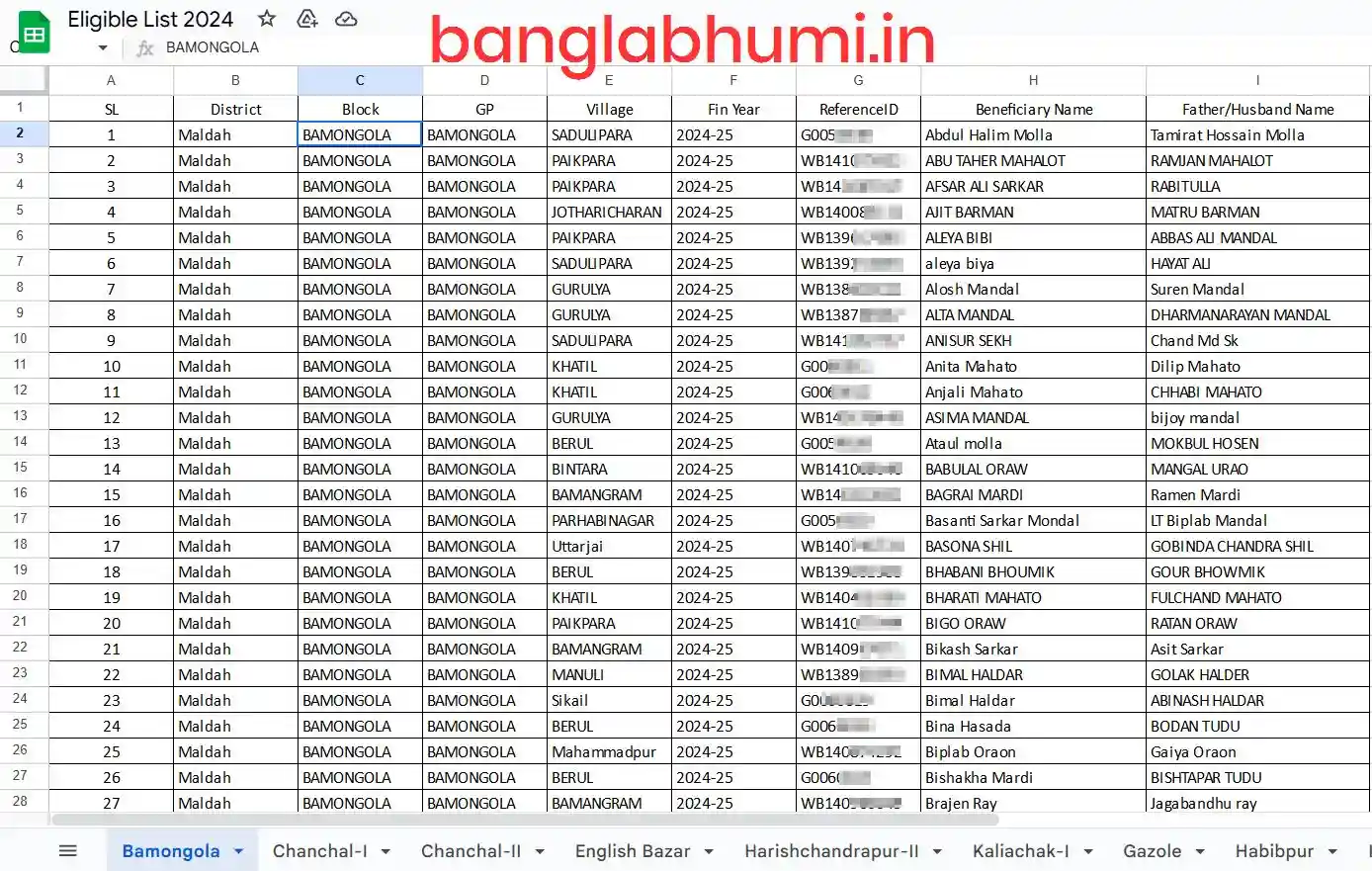Select the cell Tamirat Hossain Molla
1372x871 pixels.
tap(1258, 134)
